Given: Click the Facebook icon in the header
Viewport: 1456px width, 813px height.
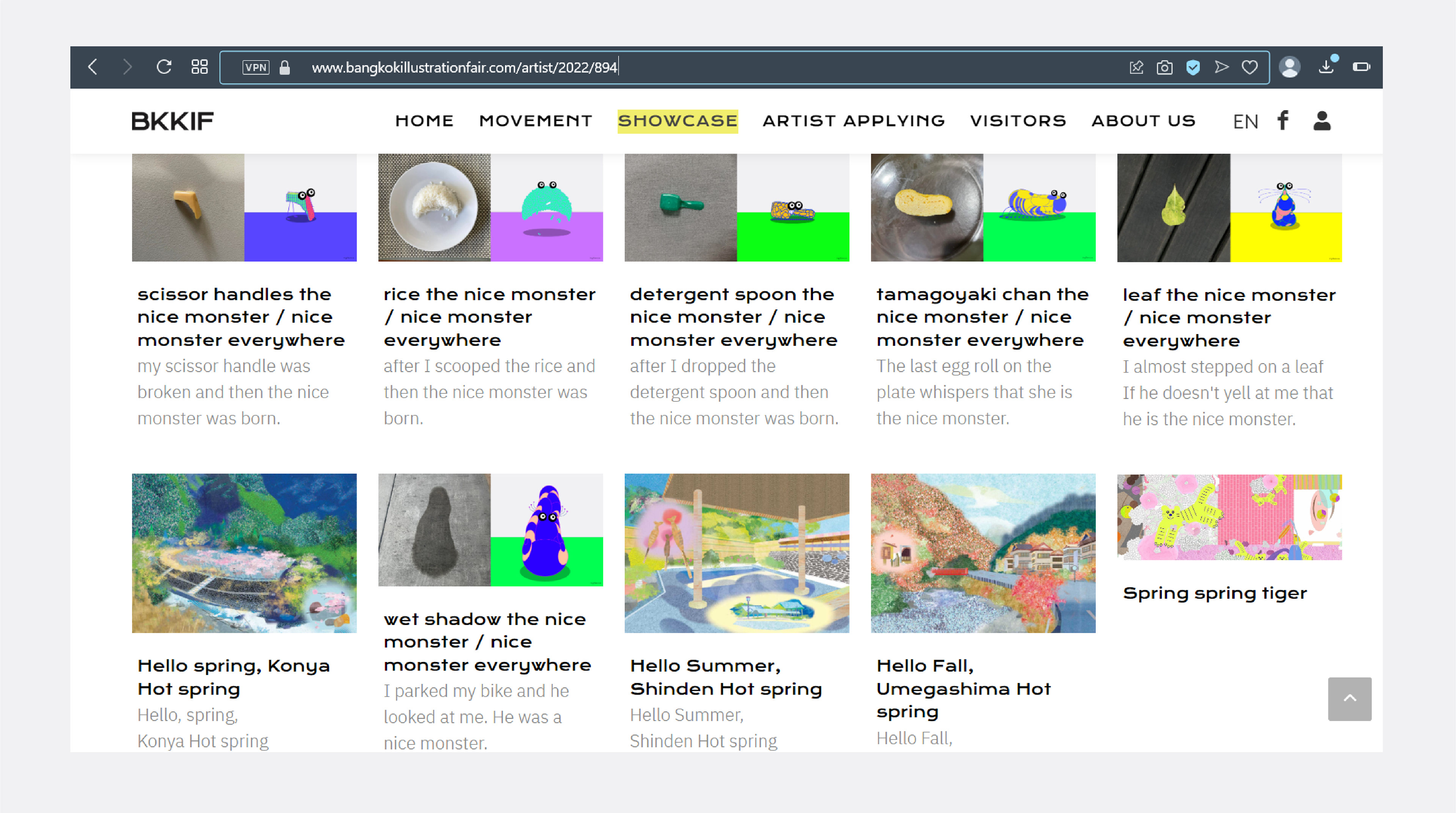Looking at the screenshot, I should [1283, 120].
